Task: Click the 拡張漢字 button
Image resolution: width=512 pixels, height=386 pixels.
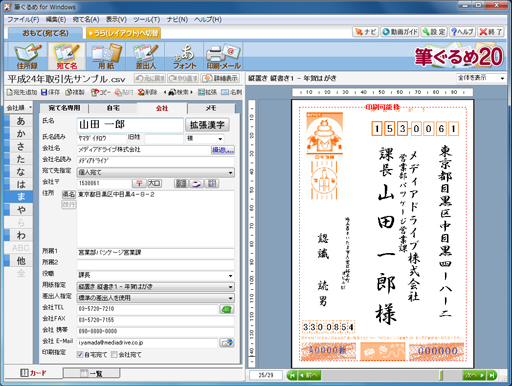Action: 207,125
